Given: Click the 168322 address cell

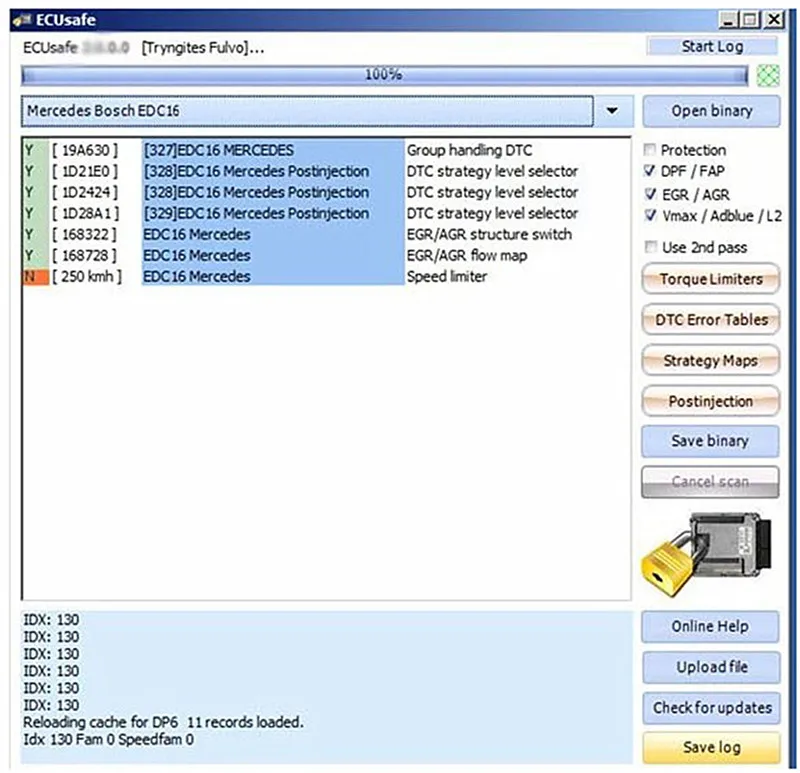Looking at the screenshot, I should coord(85,234).
